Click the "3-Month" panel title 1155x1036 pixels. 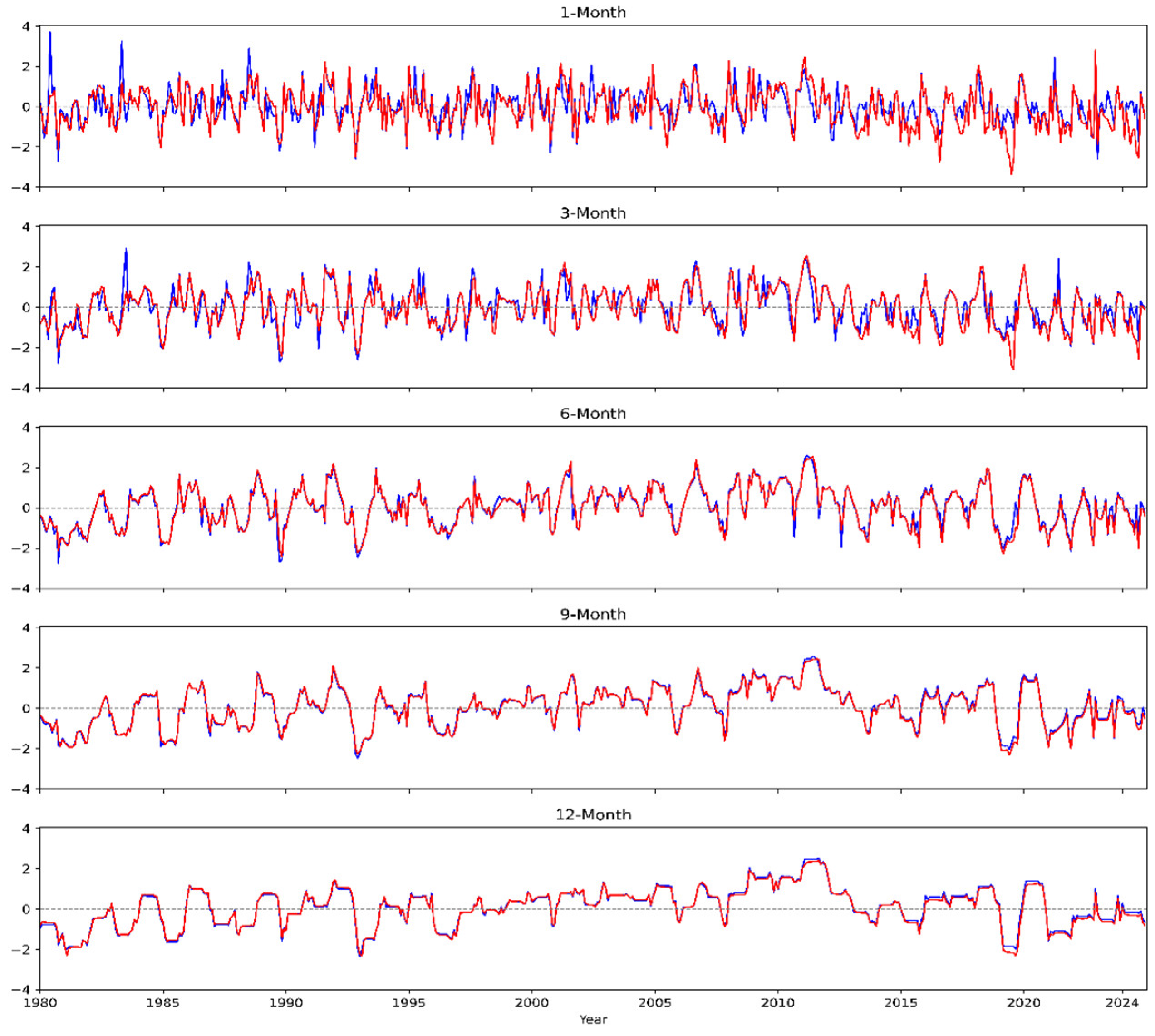click(593, 213)
